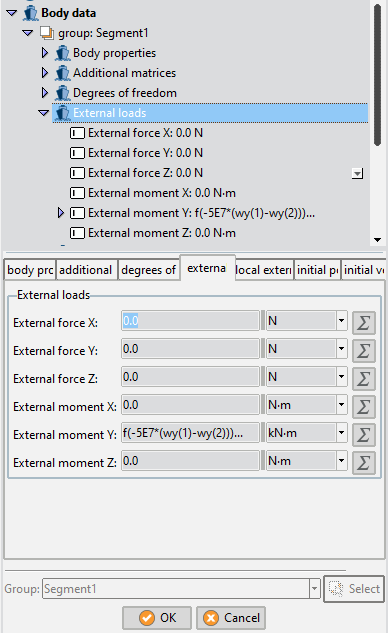The width and height of the screenshot is (388, 633).
Task: Click the tree view vertical scrollbar thumb
Action: coord(378,75)
